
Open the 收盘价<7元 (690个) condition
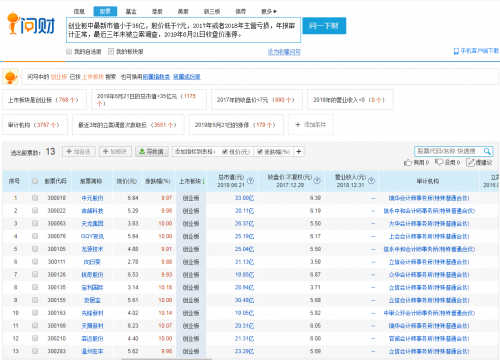click(x=257, y=100)
